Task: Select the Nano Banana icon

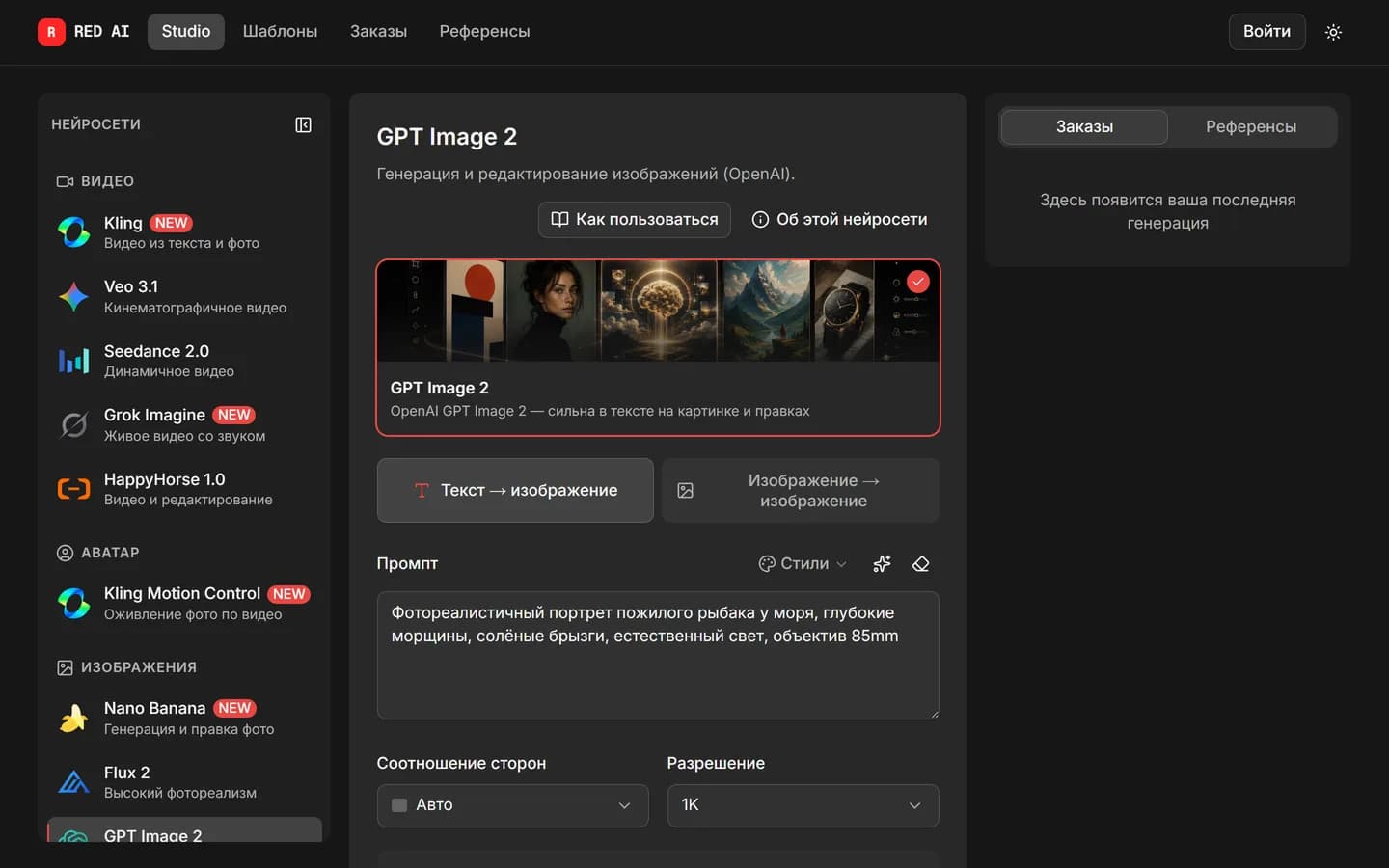Action: click(x=74, y=718)
